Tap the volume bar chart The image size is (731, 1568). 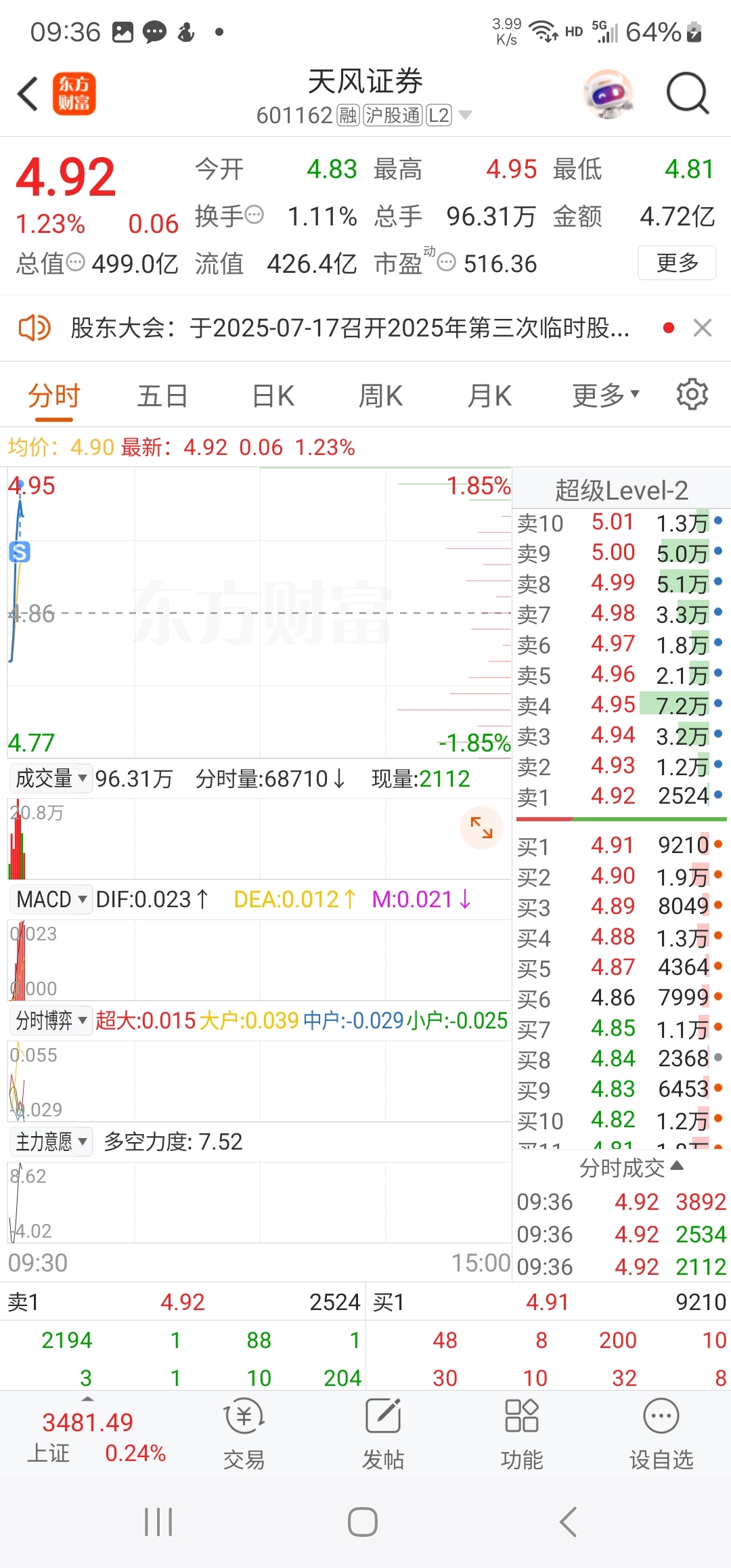pos(259,840)
